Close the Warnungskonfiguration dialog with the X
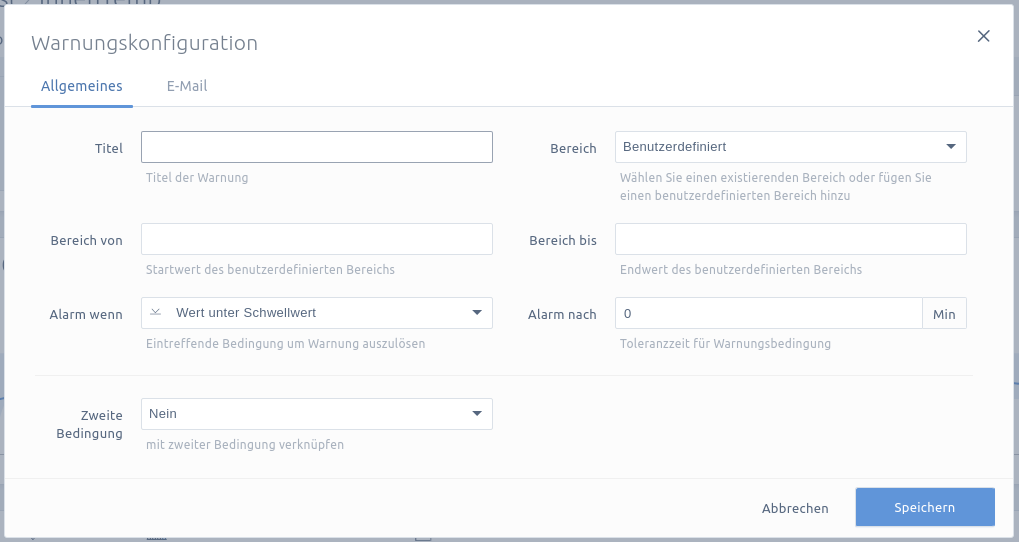Screen dimensions: 1019x542 pos(983,36)
